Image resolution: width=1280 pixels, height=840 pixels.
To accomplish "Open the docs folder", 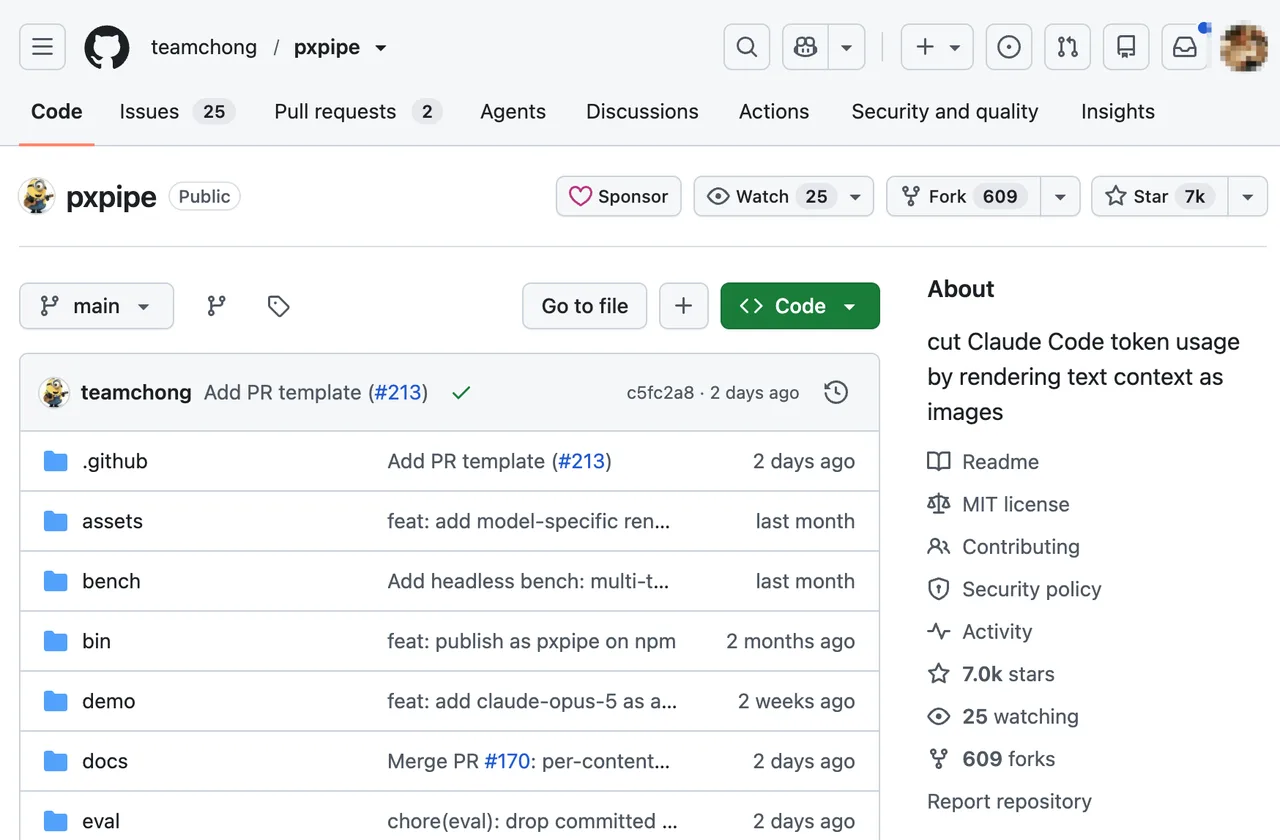I will pos(105,761).
